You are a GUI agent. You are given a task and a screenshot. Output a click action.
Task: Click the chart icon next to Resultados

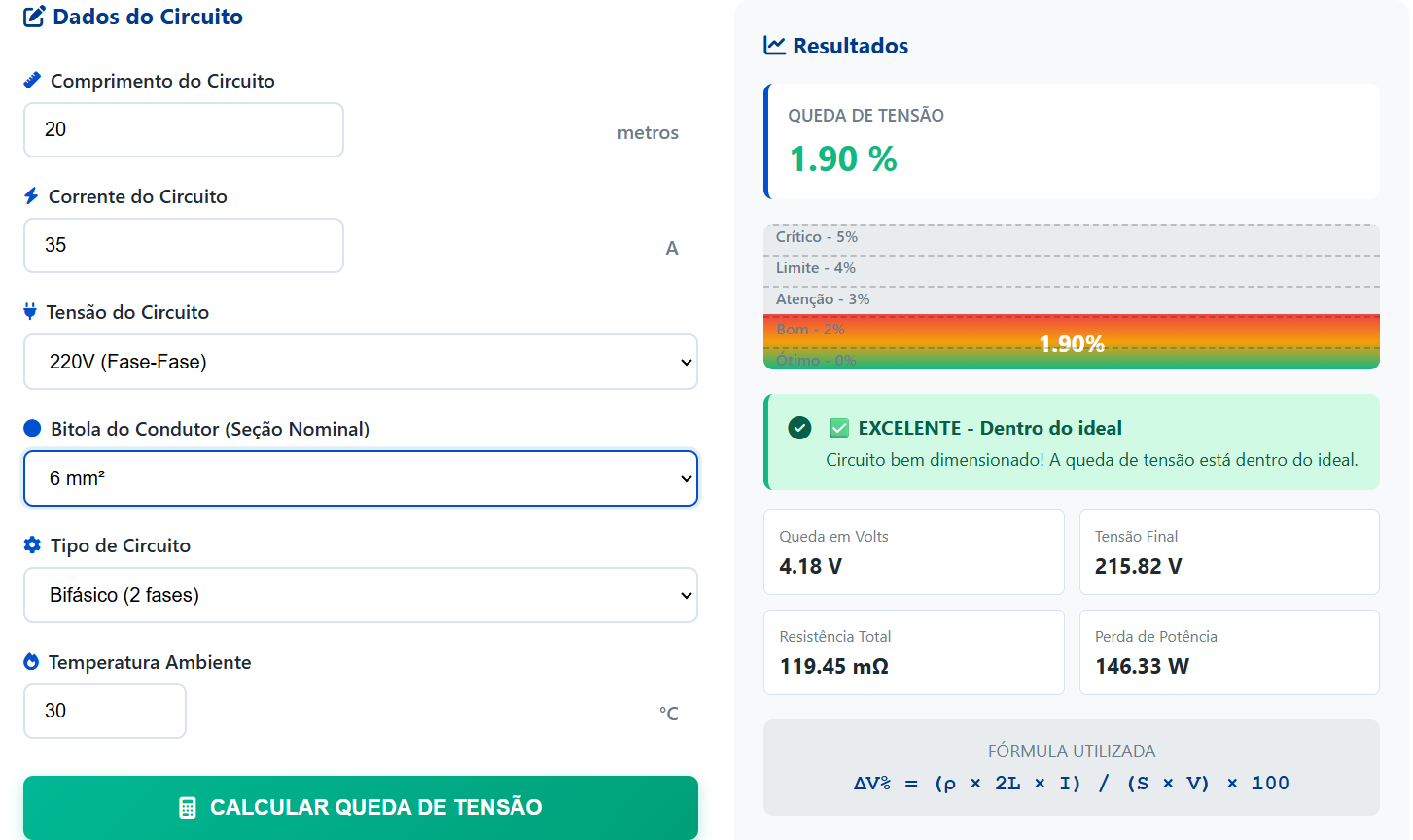pyautogui.click(x=774, y=46)
